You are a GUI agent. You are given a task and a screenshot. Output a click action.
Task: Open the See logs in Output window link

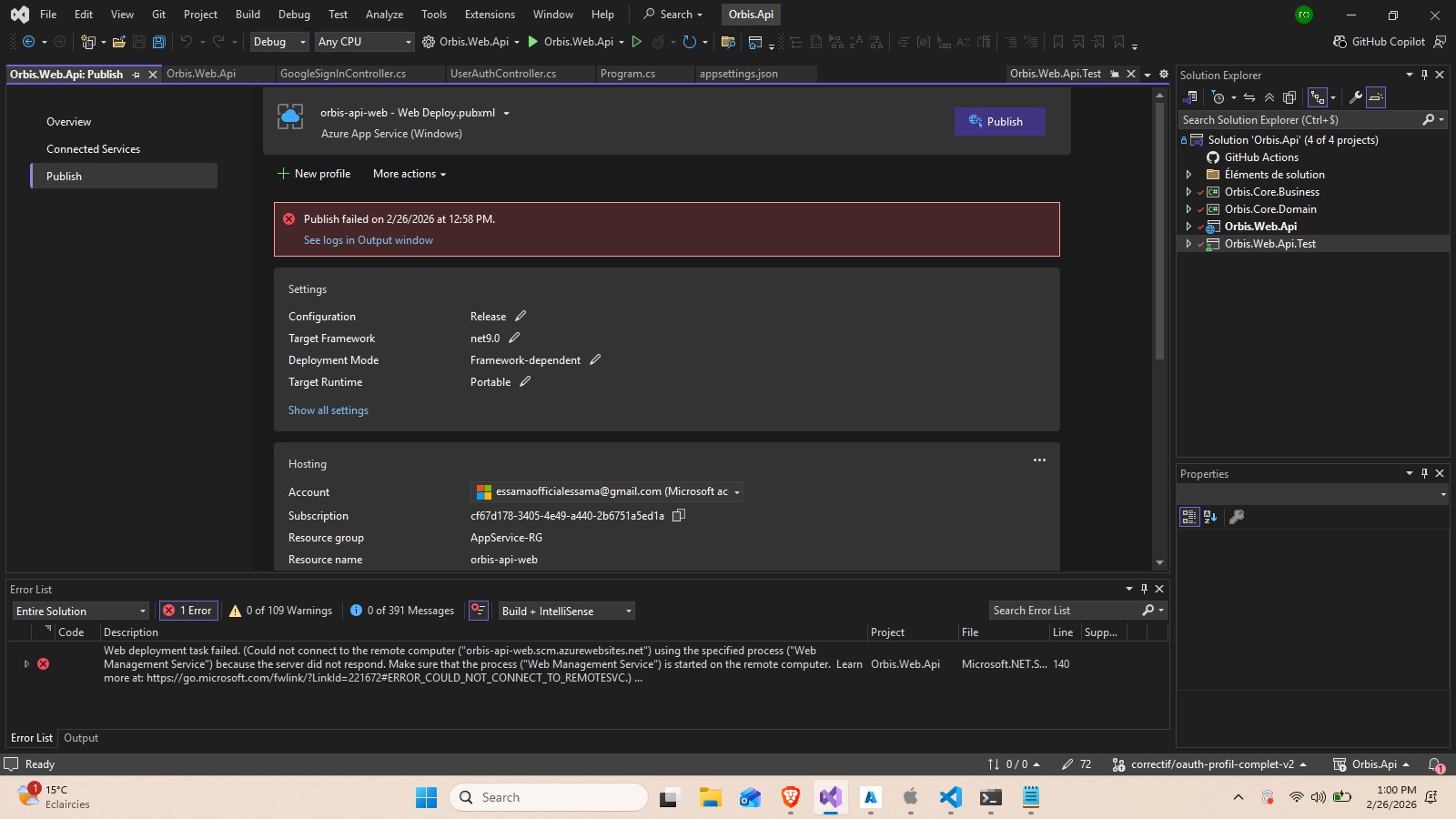click(369, 240)
